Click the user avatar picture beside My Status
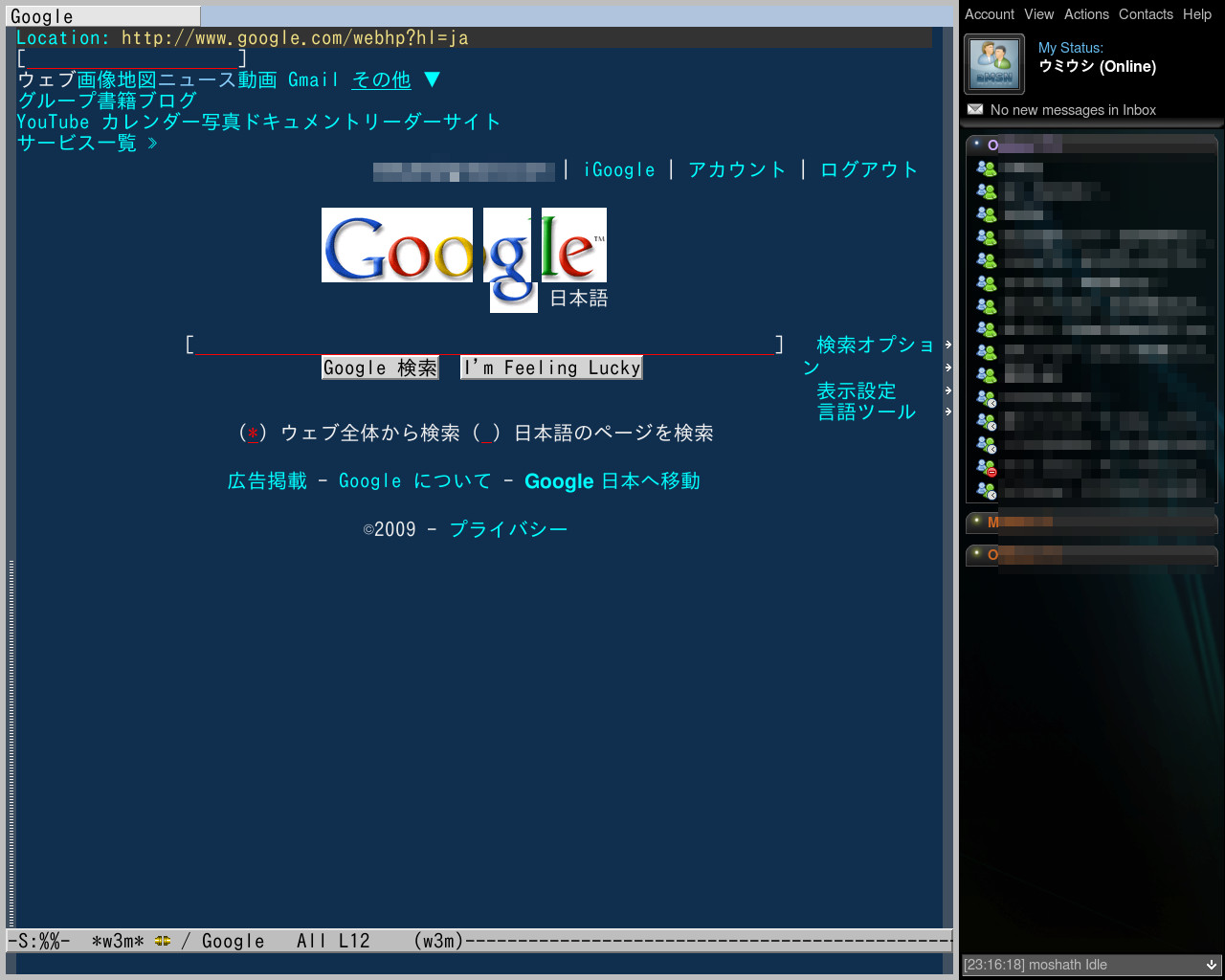Viewport: 1225px width, 980px height. click(x=994, y=64)
